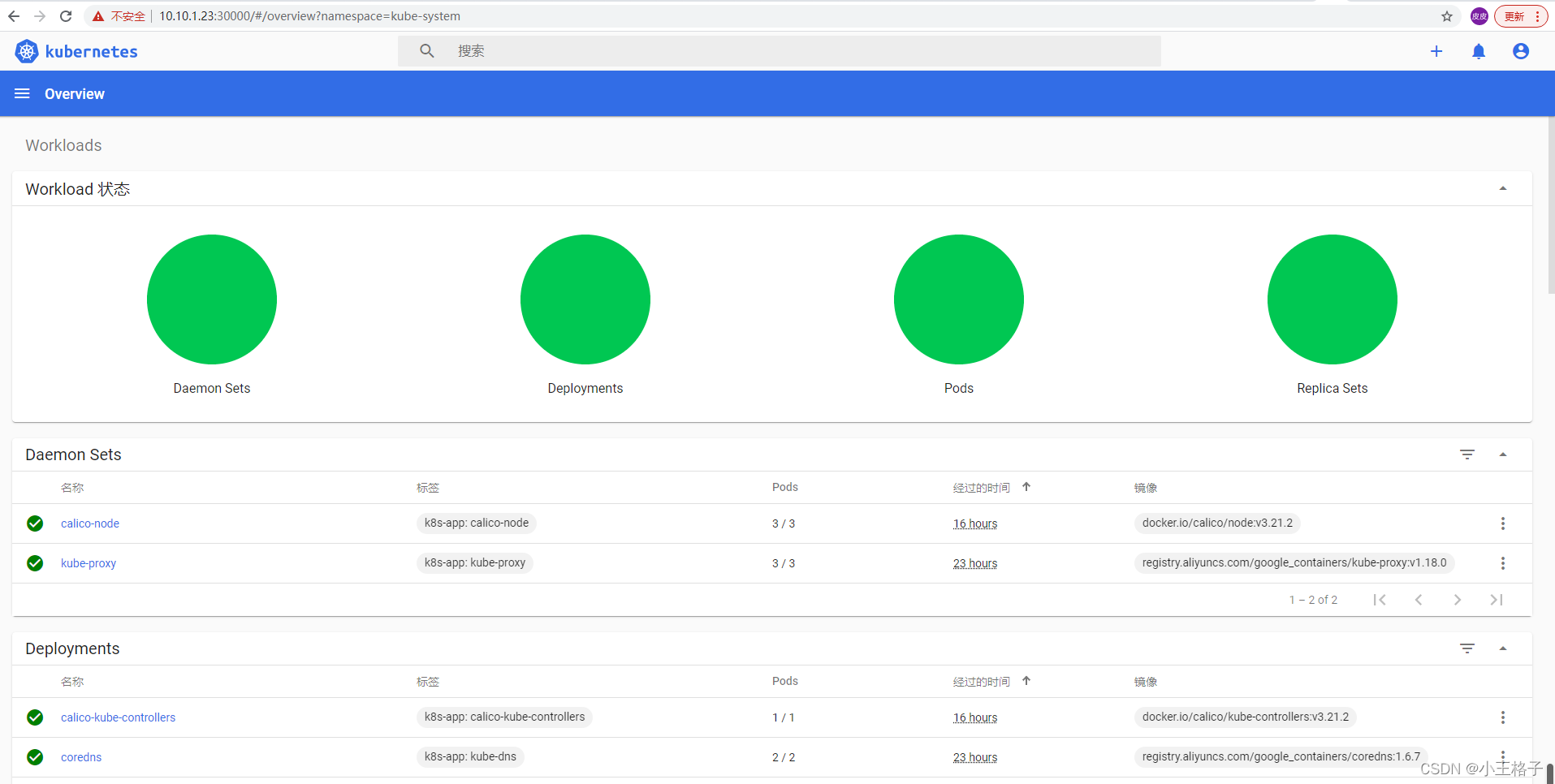This screenshot has width=1555, height=784.
Task: Open the kube-proxy daemon set
Action: click(89, 563)
